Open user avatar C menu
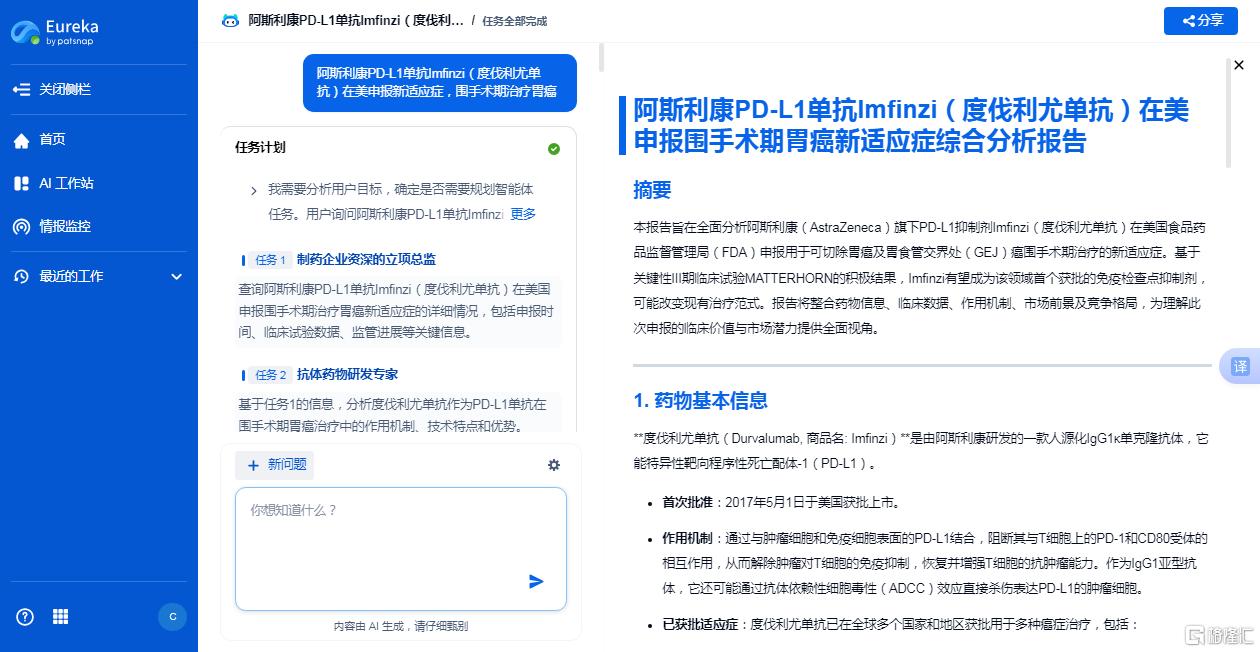This screenshot has width=1260, height=652. coord(172,616)
